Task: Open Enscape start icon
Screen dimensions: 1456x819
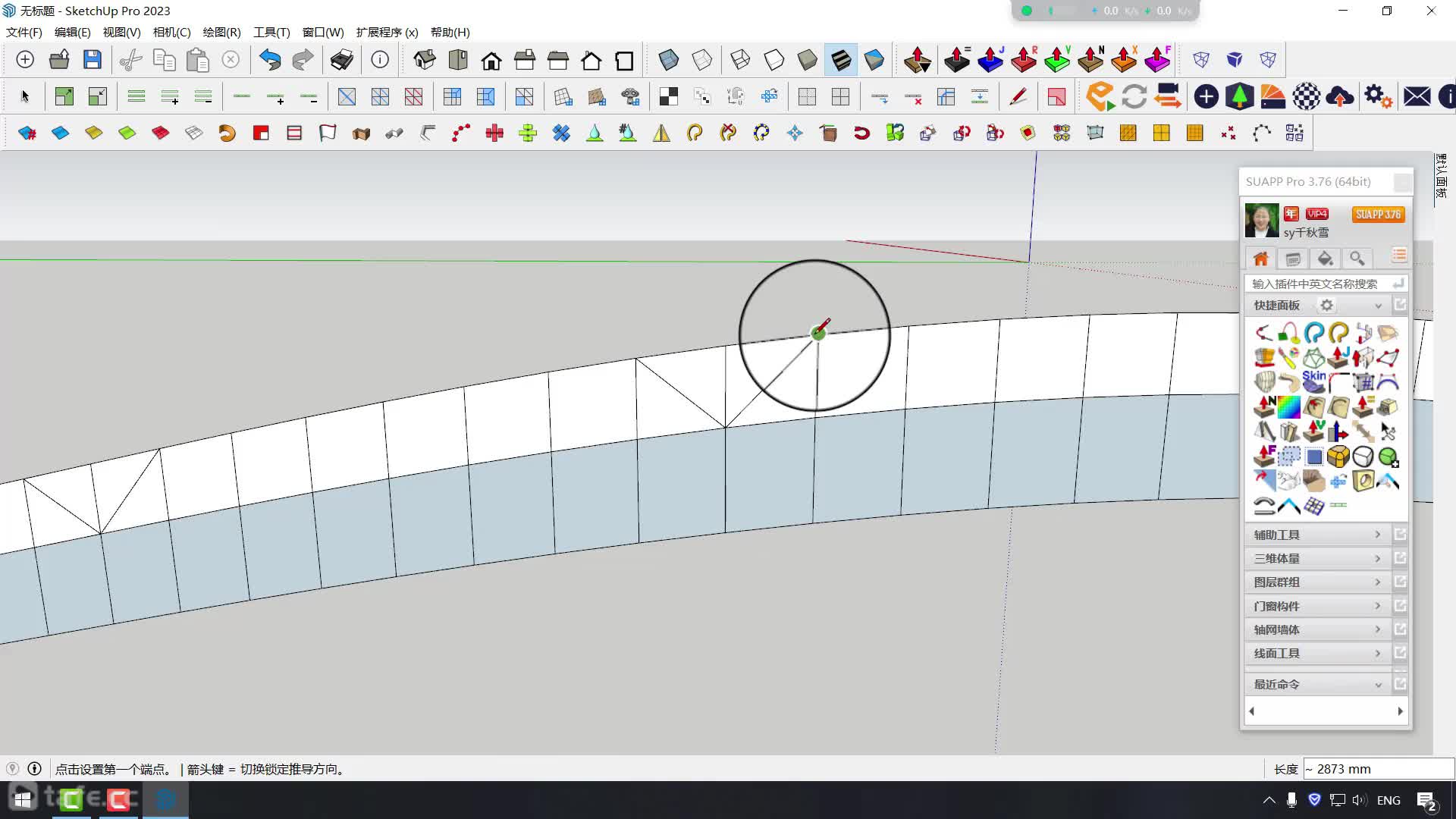Action: tap(1100, 96)
